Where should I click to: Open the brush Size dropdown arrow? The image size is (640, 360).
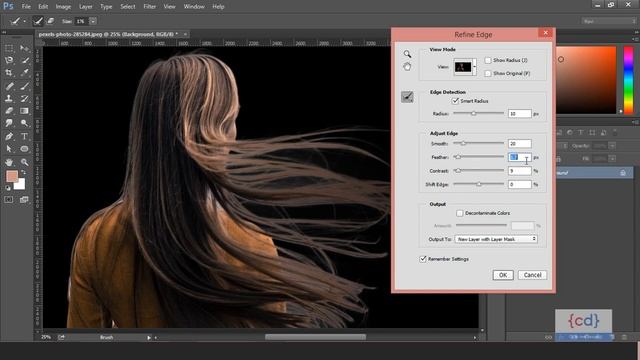pos(93,21)
